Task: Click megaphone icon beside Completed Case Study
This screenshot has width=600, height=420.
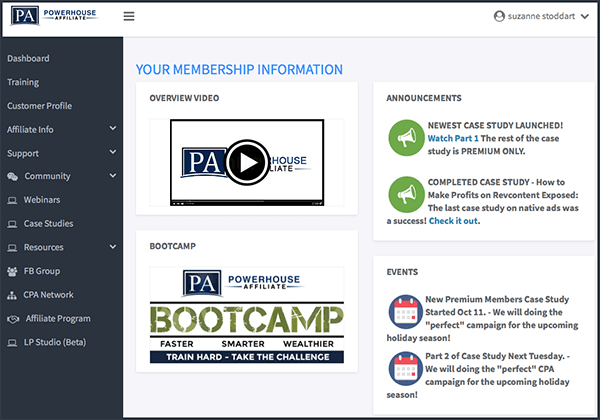Action: 406,194
